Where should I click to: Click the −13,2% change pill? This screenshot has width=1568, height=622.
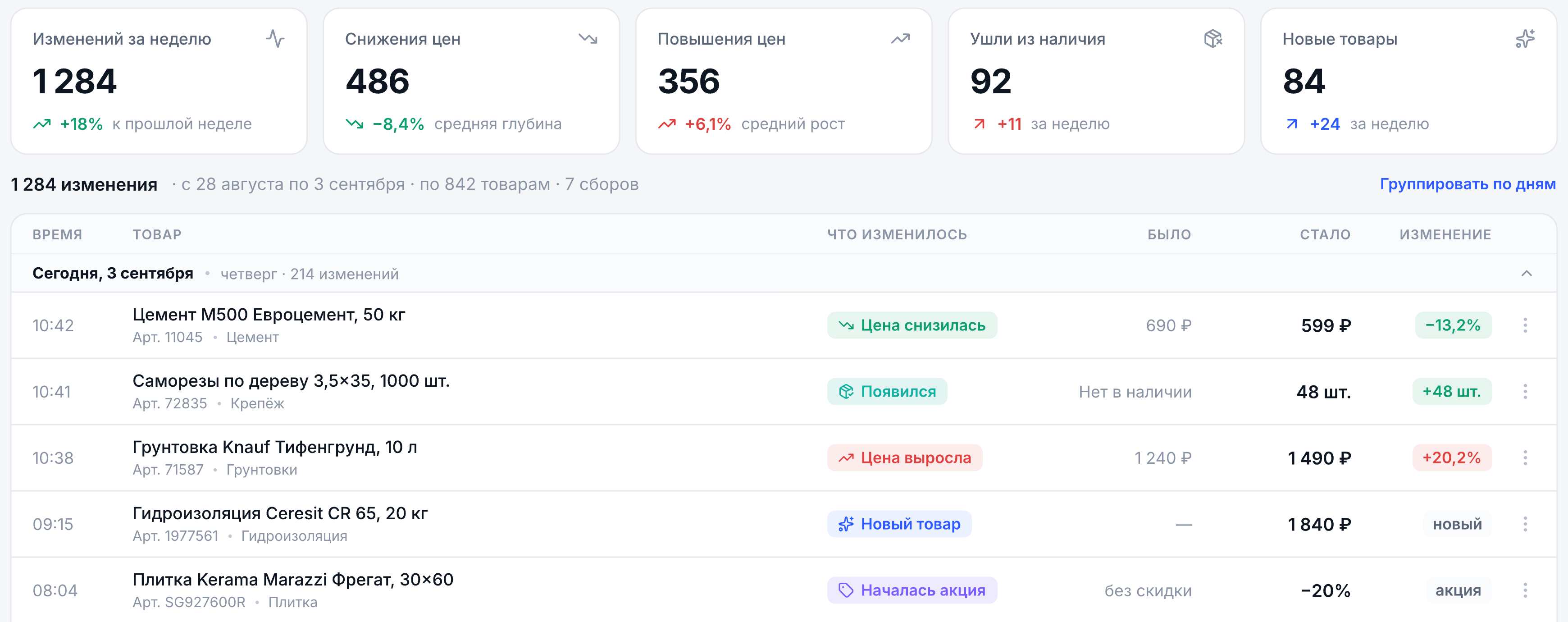1453,325
